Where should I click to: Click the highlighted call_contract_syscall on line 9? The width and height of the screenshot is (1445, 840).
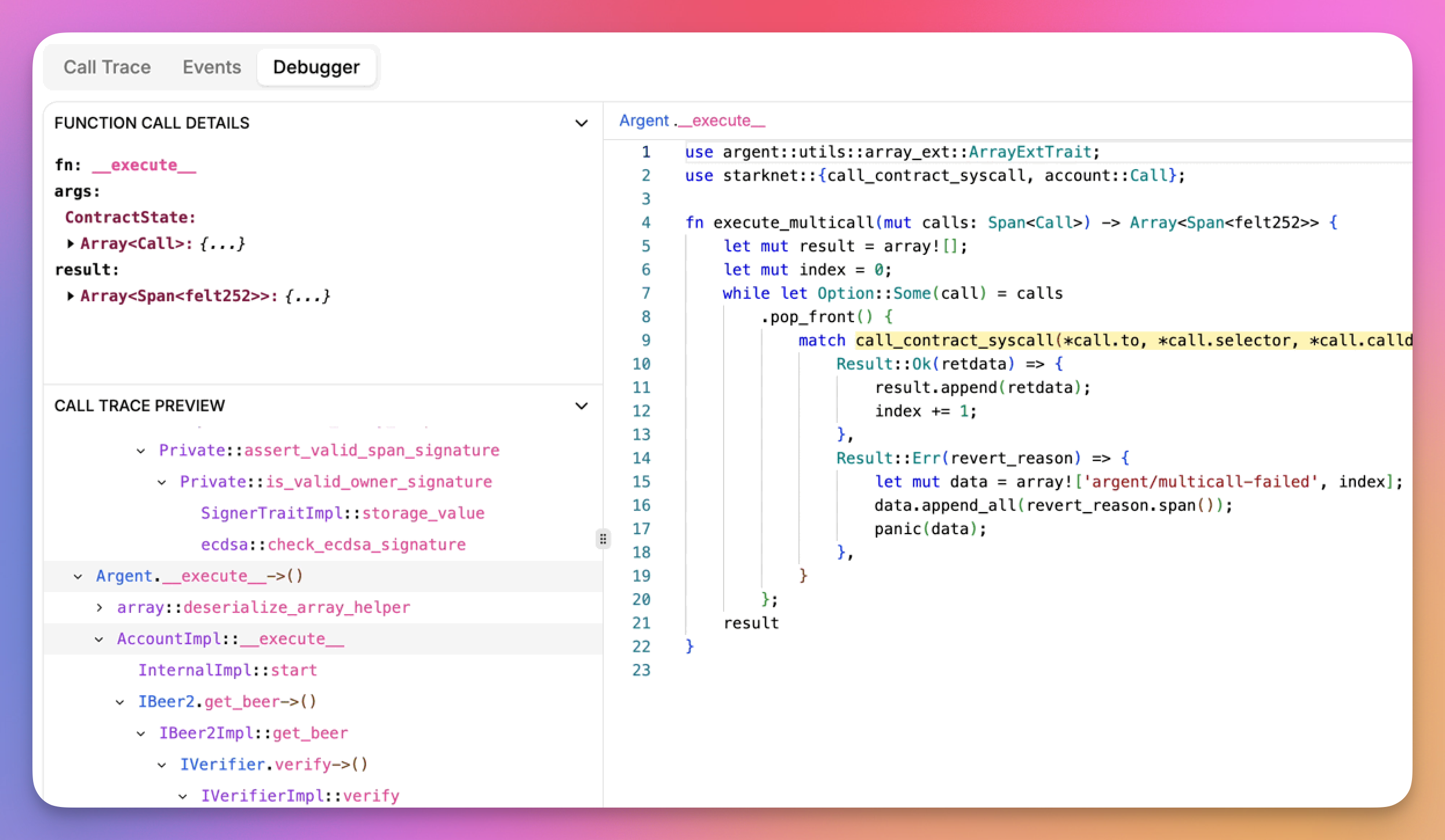pos(954,340)
